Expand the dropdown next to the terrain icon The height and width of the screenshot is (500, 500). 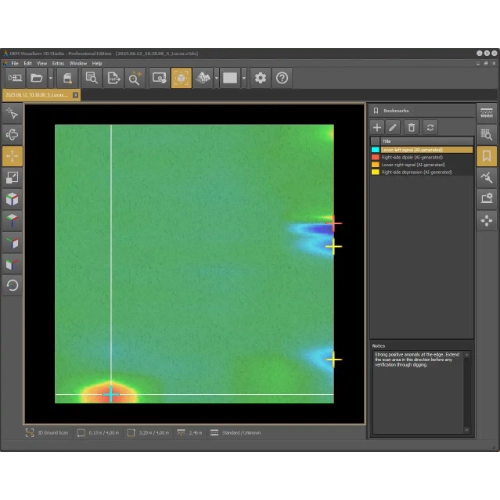point(217,78)
